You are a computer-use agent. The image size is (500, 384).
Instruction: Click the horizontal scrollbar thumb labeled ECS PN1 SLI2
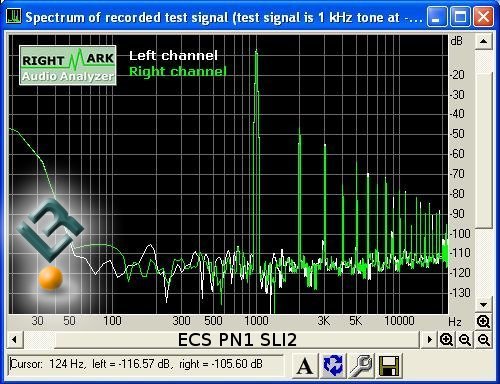point(237,340)
